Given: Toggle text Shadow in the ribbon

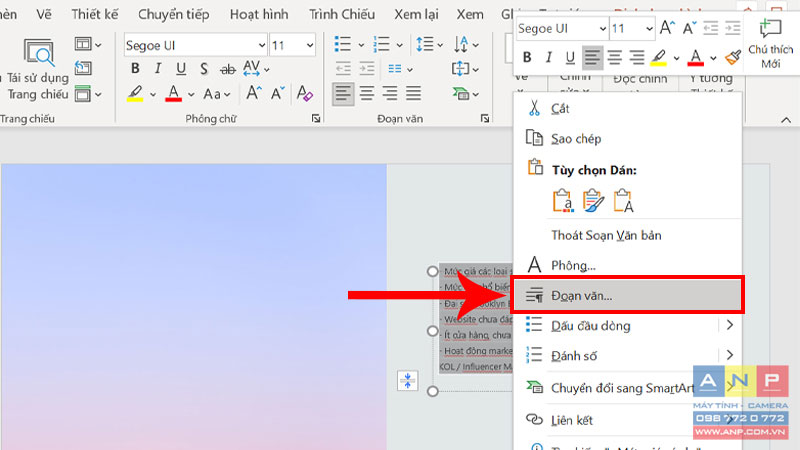Looking at the screenshot, I should [204, 68].
